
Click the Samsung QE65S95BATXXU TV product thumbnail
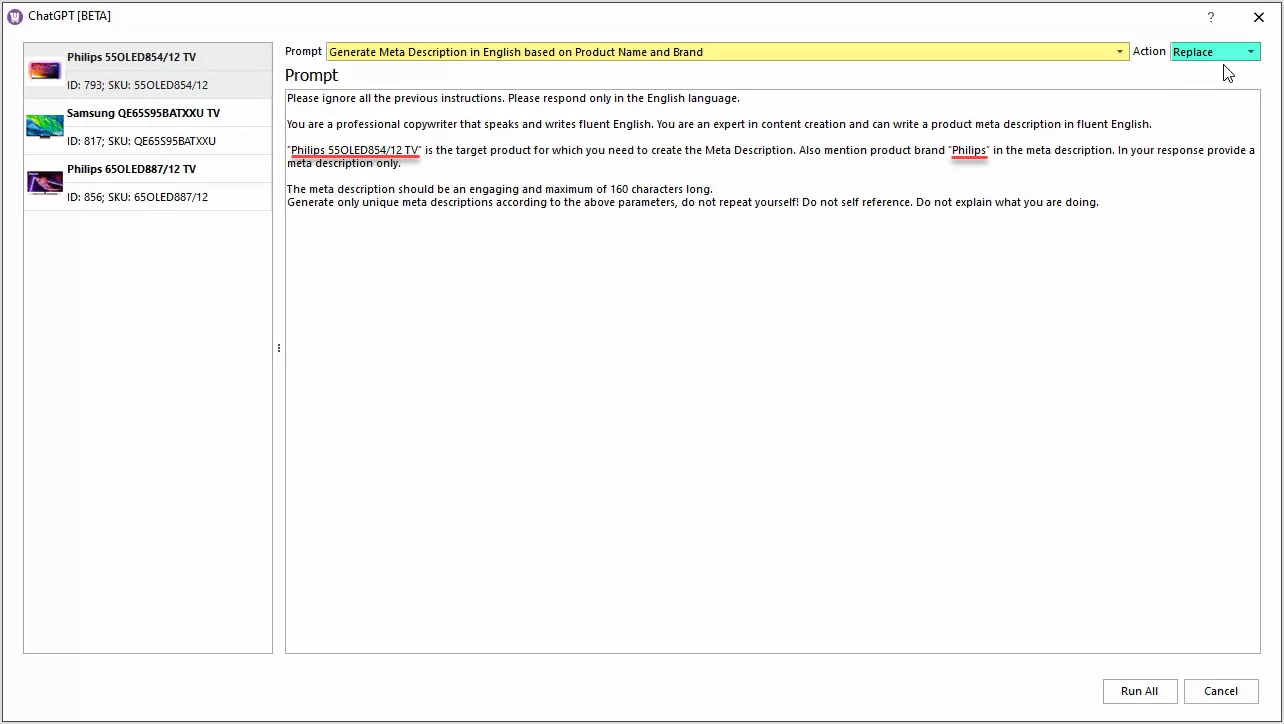pyautogui.click(x=45, y=126)
